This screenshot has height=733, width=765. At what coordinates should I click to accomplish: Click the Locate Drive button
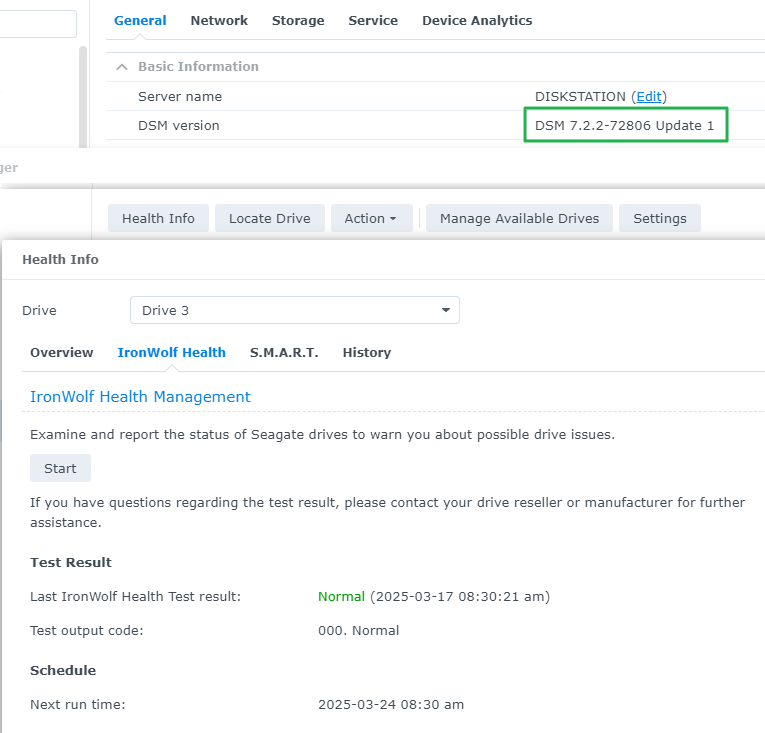click(x=269, y=218)
